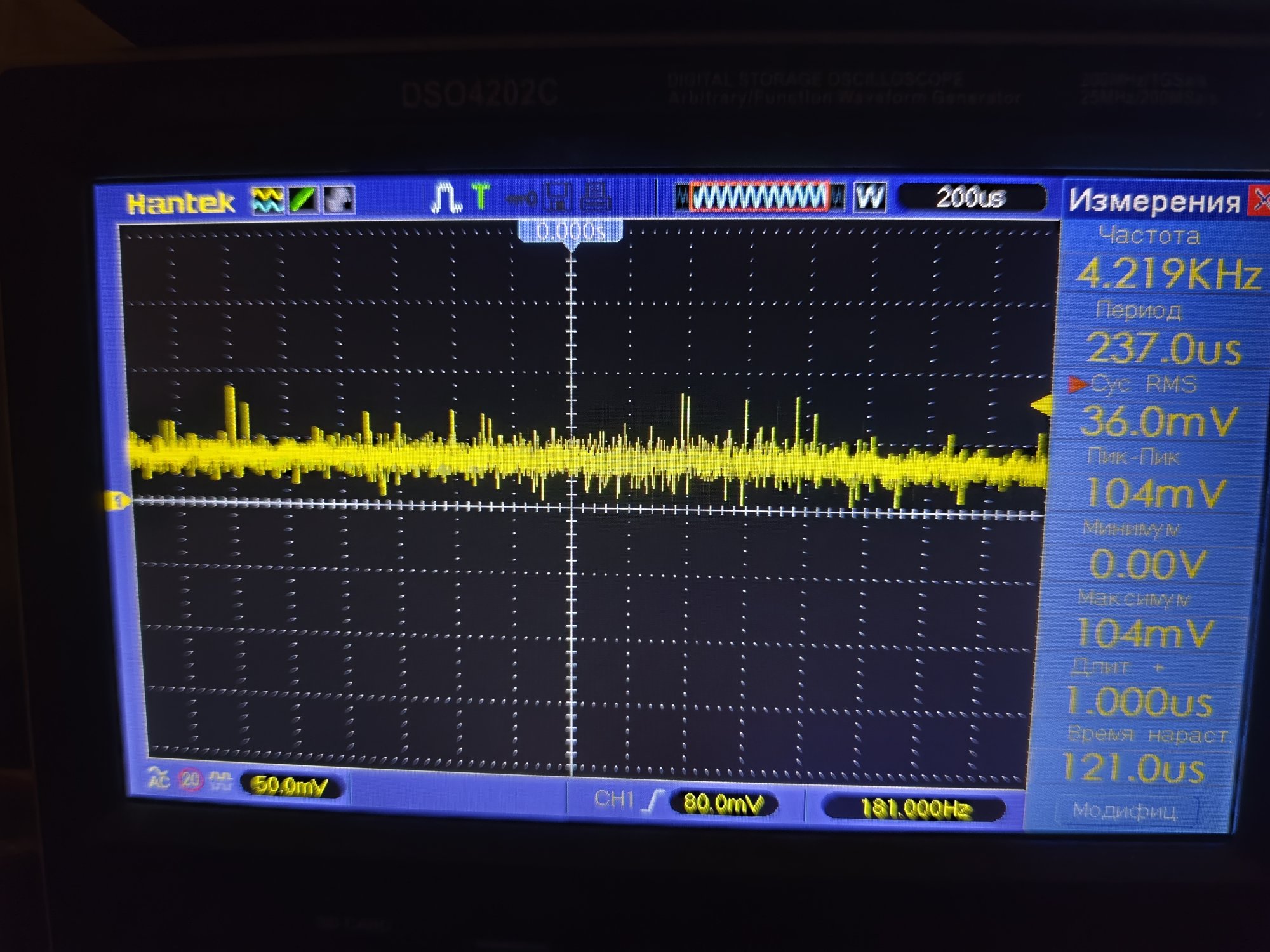The height and width of the screenshot is (952, 1270).
Task: Click the green T trigger status icon
Action: click(481, 196)
